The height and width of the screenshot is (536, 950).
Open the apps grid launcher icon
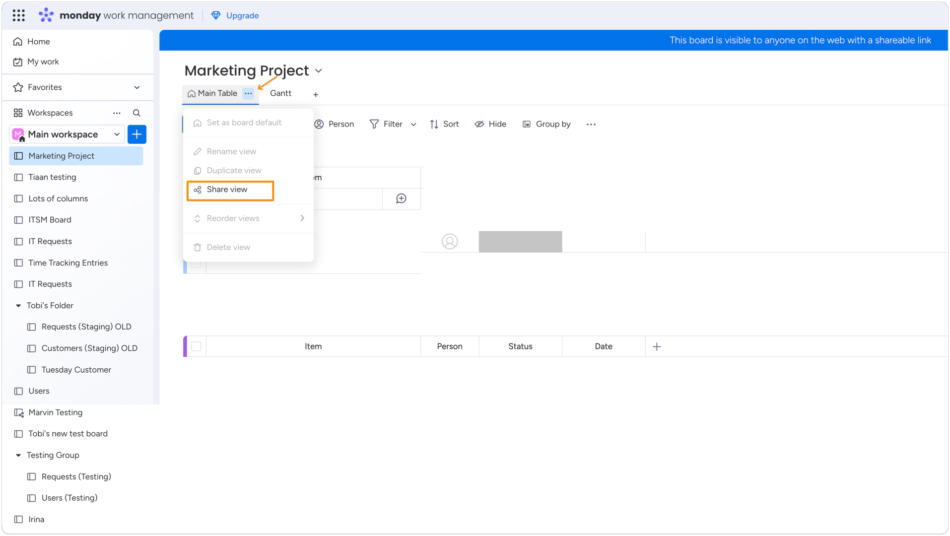tap(19, 15)
